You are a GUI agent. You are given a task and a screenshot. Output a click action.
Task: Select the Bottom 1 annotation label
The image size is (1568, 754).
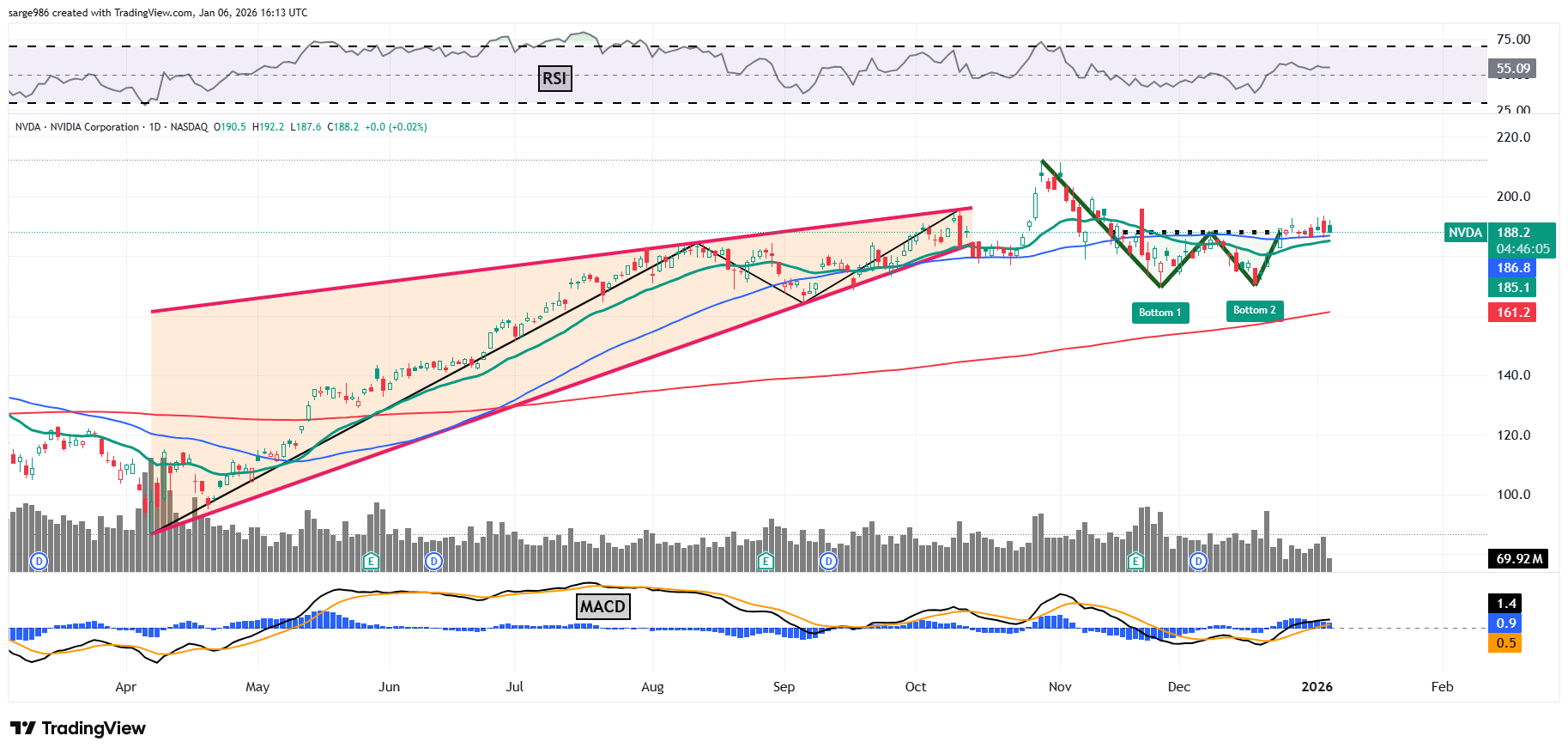tap(1159, 313)
